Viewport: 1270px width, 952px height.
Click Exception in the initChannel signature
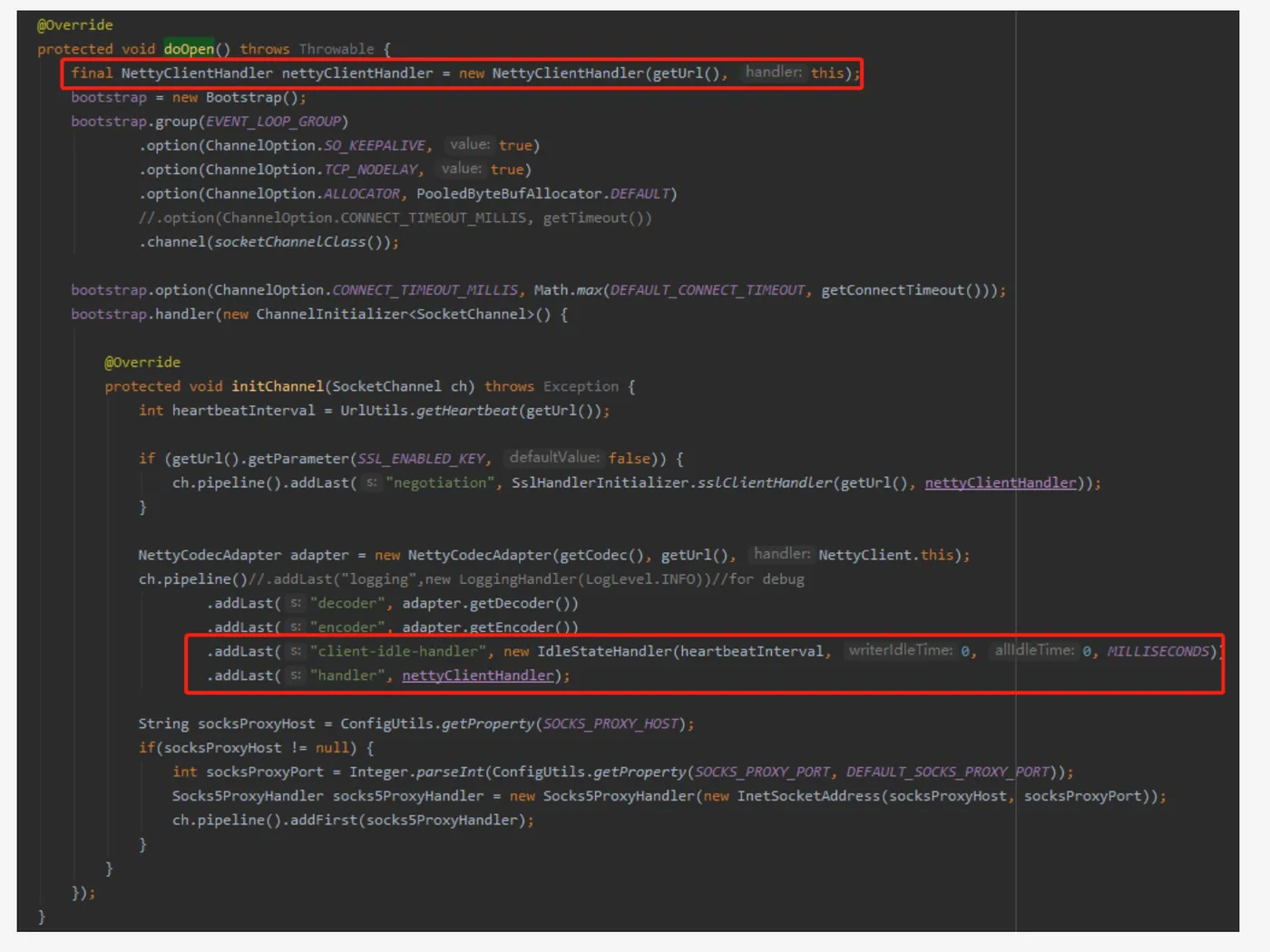pyautogui.click(x=581, y=386)
